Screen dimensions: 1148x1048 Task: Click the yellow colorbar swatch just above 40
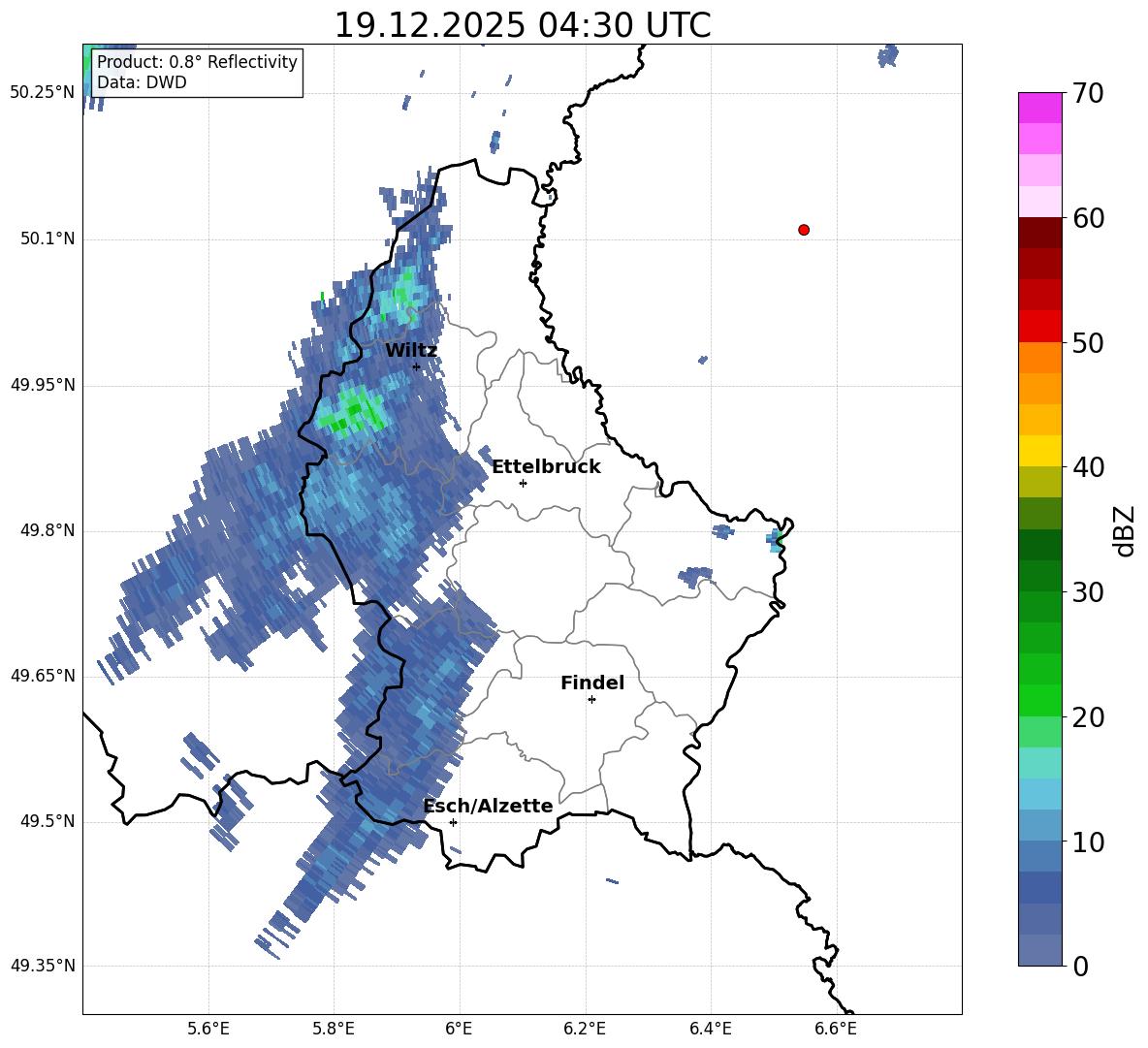point(1039,451)
